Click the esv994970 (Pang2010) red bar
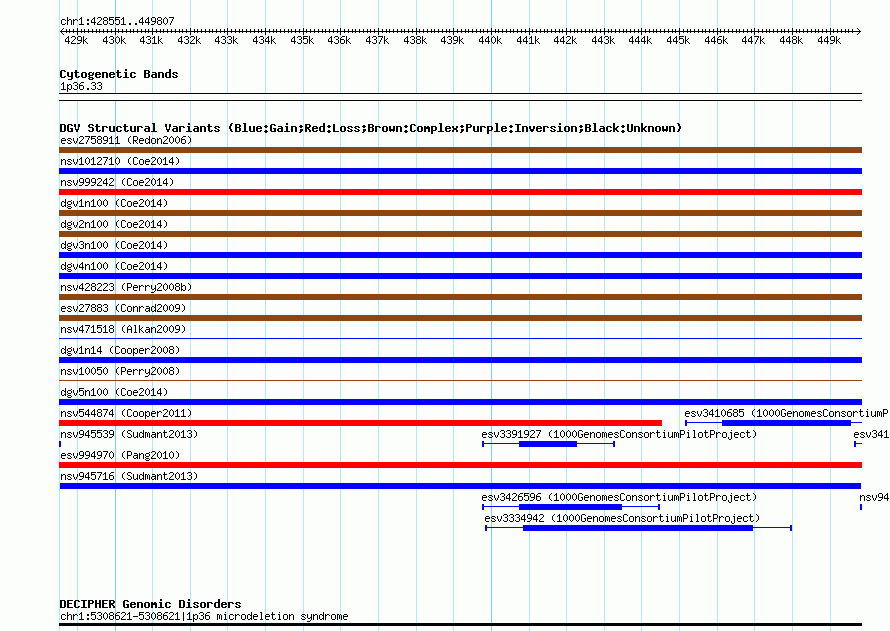 click(460, 465)
